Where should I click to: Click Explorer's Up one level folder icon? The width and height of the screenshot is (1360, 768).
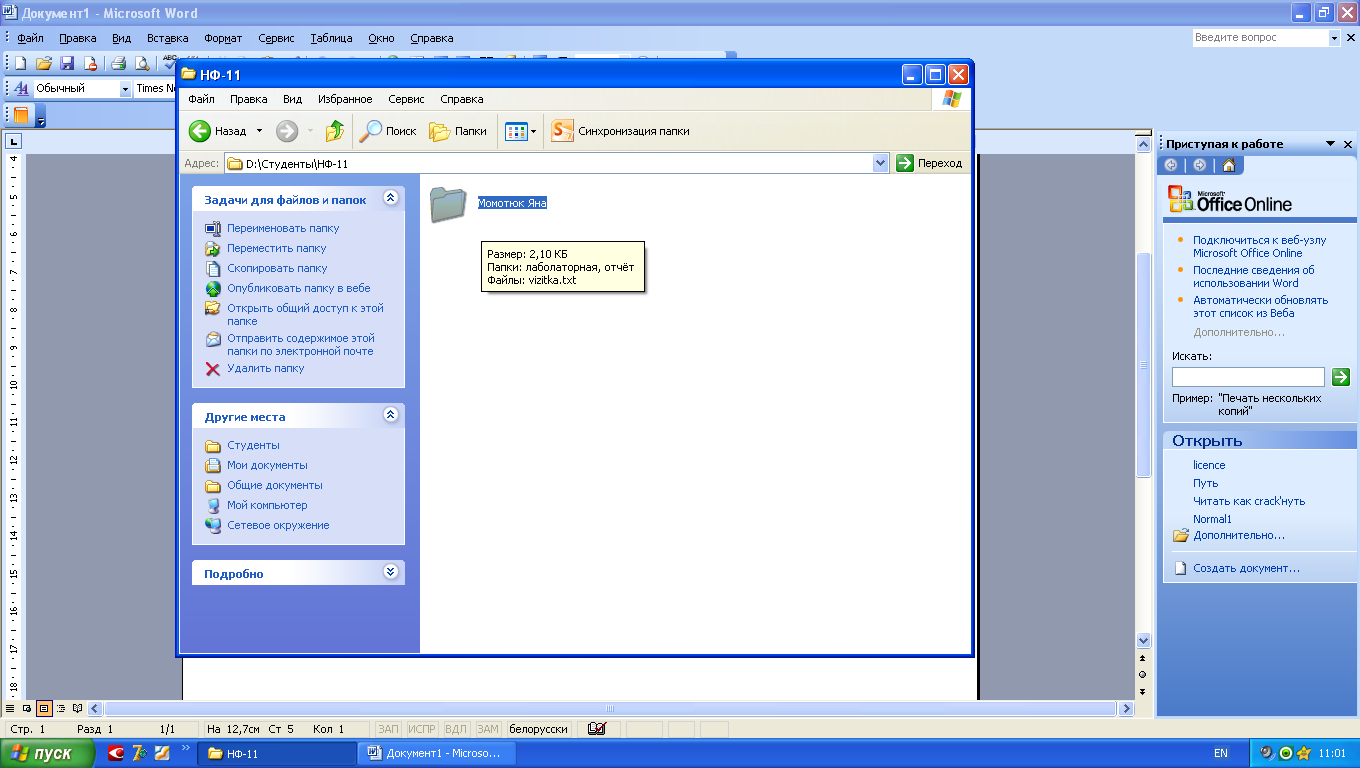335,131
